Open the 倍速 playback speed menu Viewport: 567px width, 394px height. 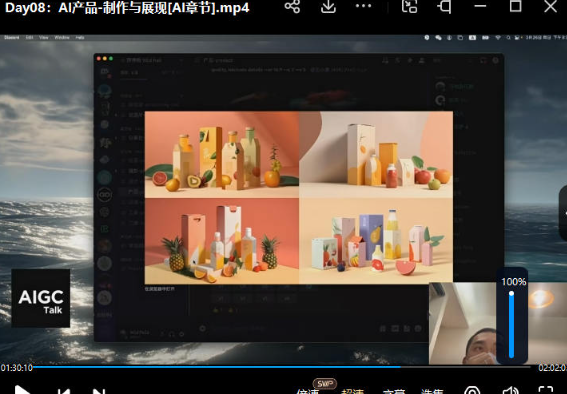[308, 391]
